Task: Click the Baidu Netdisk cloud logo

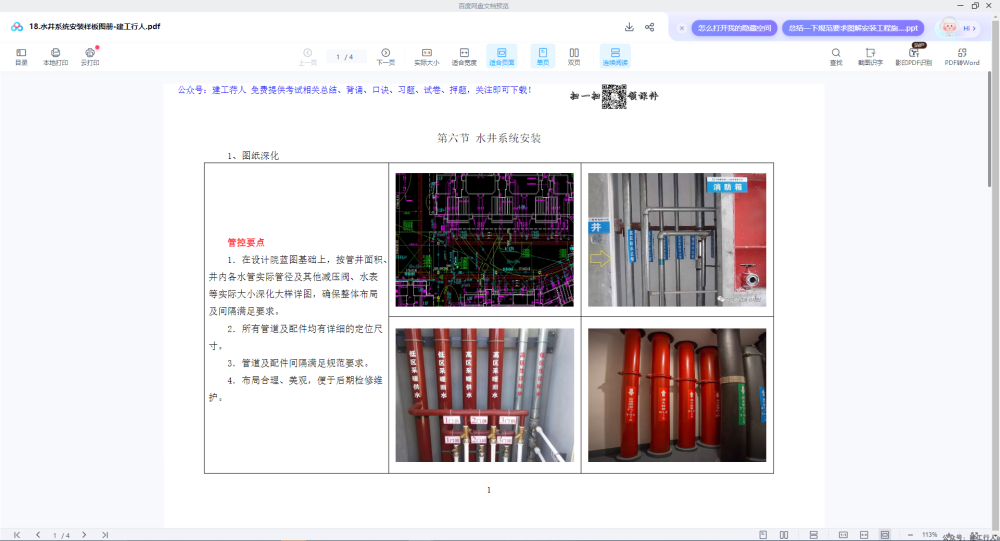Action: pos(17,27)
